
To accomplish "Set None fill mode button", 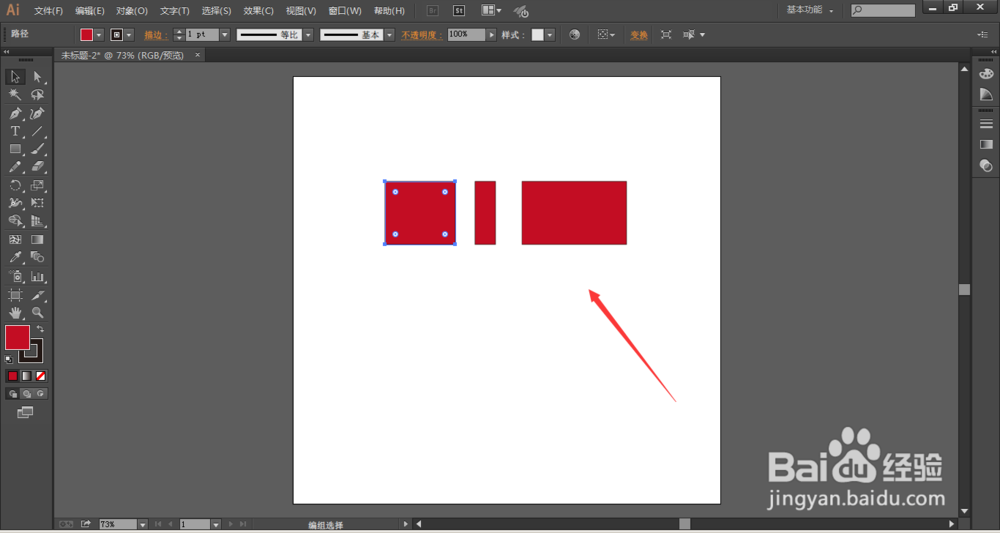I will click(x=41, y=376).
